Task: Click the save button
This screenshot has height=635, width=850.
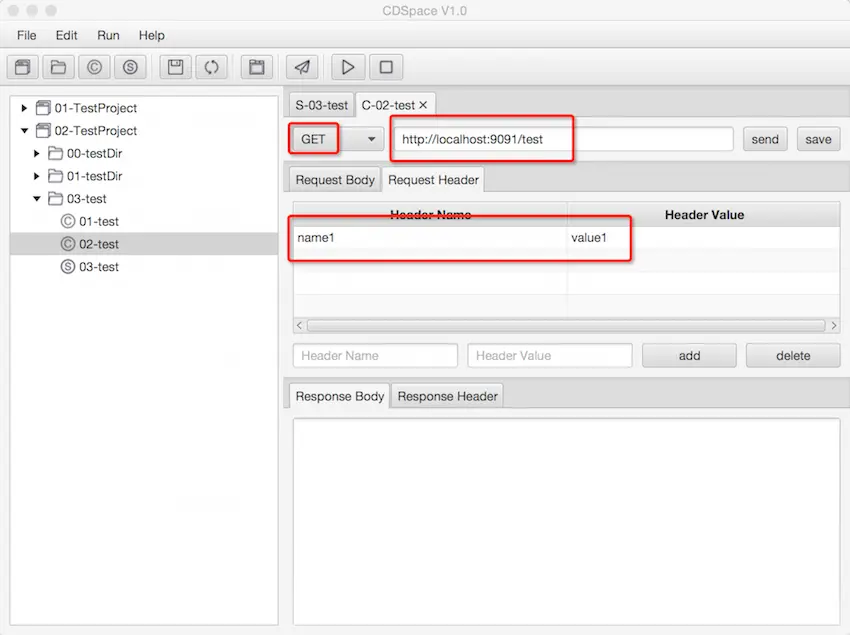Action: (x=818, y=139)
